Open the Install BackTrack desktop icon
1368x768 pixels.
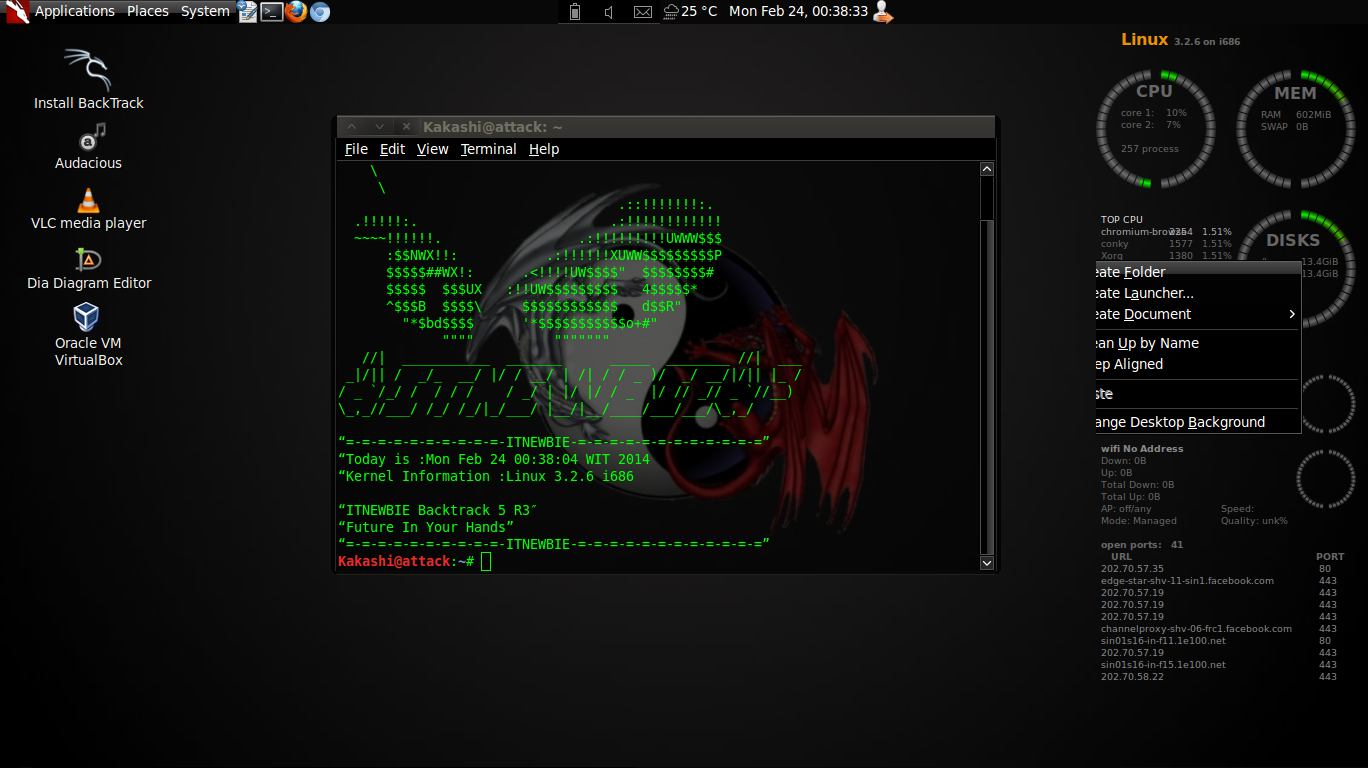tap(88, 79)
